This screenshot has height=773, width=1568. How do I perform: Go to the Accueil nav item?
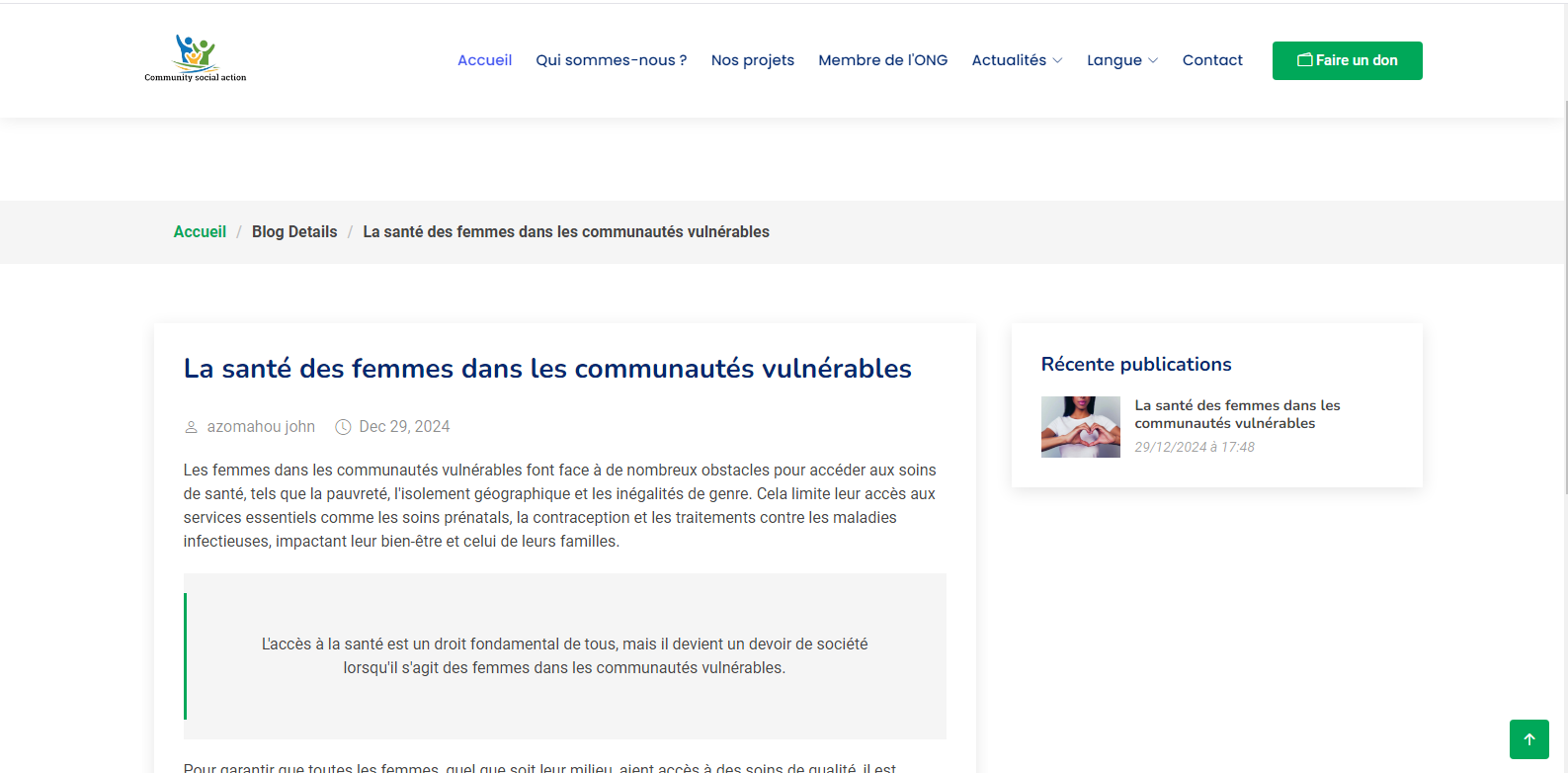[484, 60]
